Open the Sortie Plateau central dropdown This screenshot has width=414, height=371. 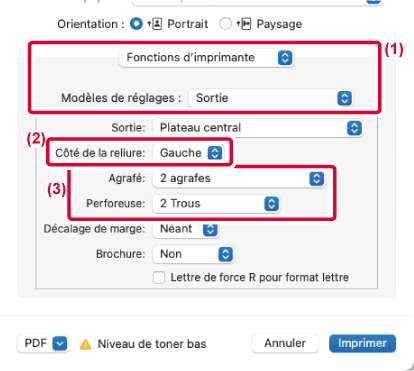[x=258, y=128]
